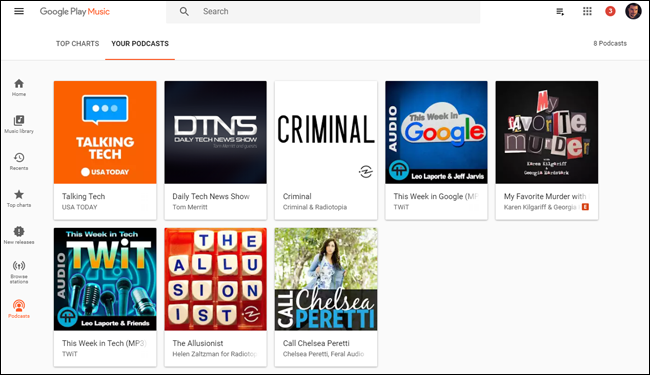Open This Week in Tech artwork
This screenshot has width=650, height=375.
tap(105, 279)
